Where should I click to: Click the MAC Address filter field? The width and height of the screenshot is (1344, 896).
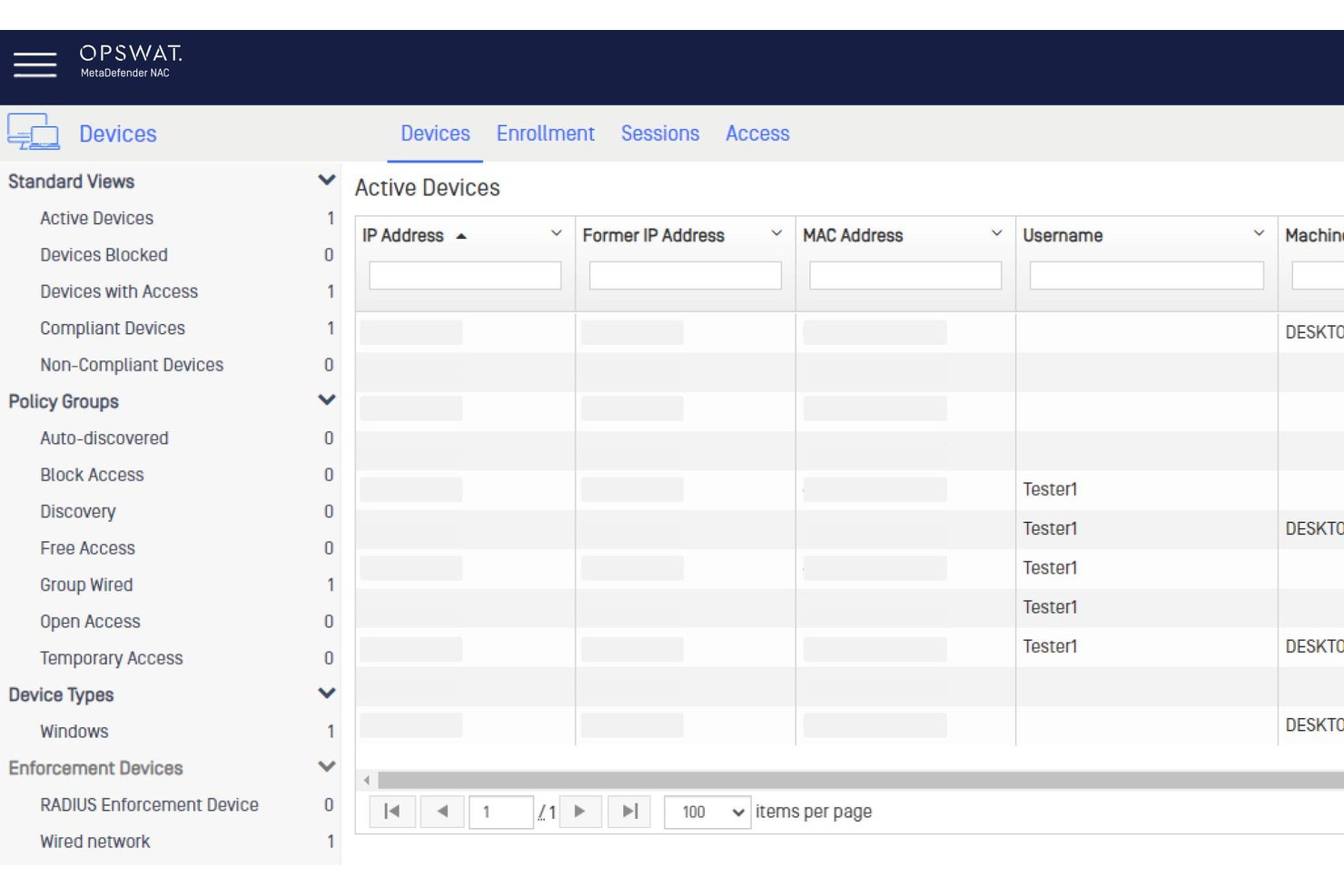[904, 275]
